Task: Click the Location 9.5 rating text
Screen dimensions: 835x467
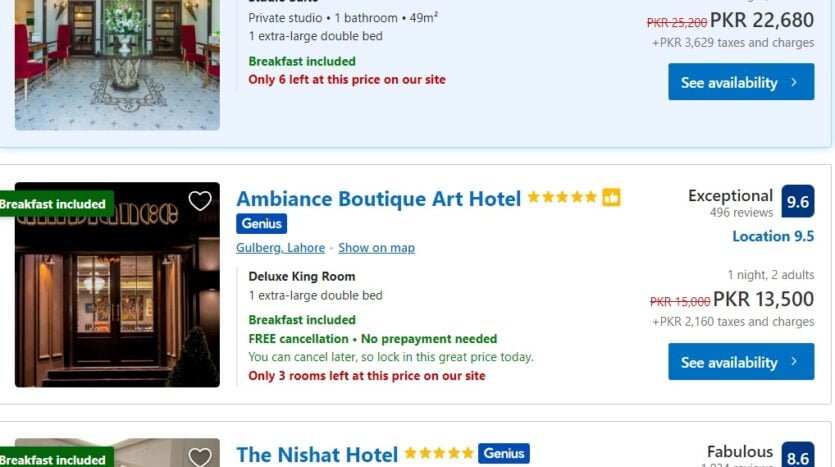Action: click(x=773, y=236)
